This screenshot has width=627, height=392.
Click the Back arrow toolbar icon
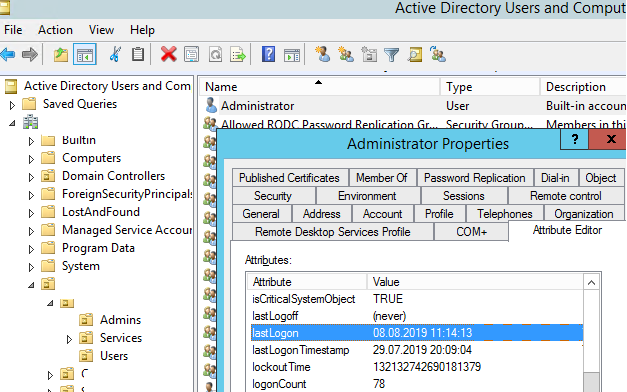8,54
